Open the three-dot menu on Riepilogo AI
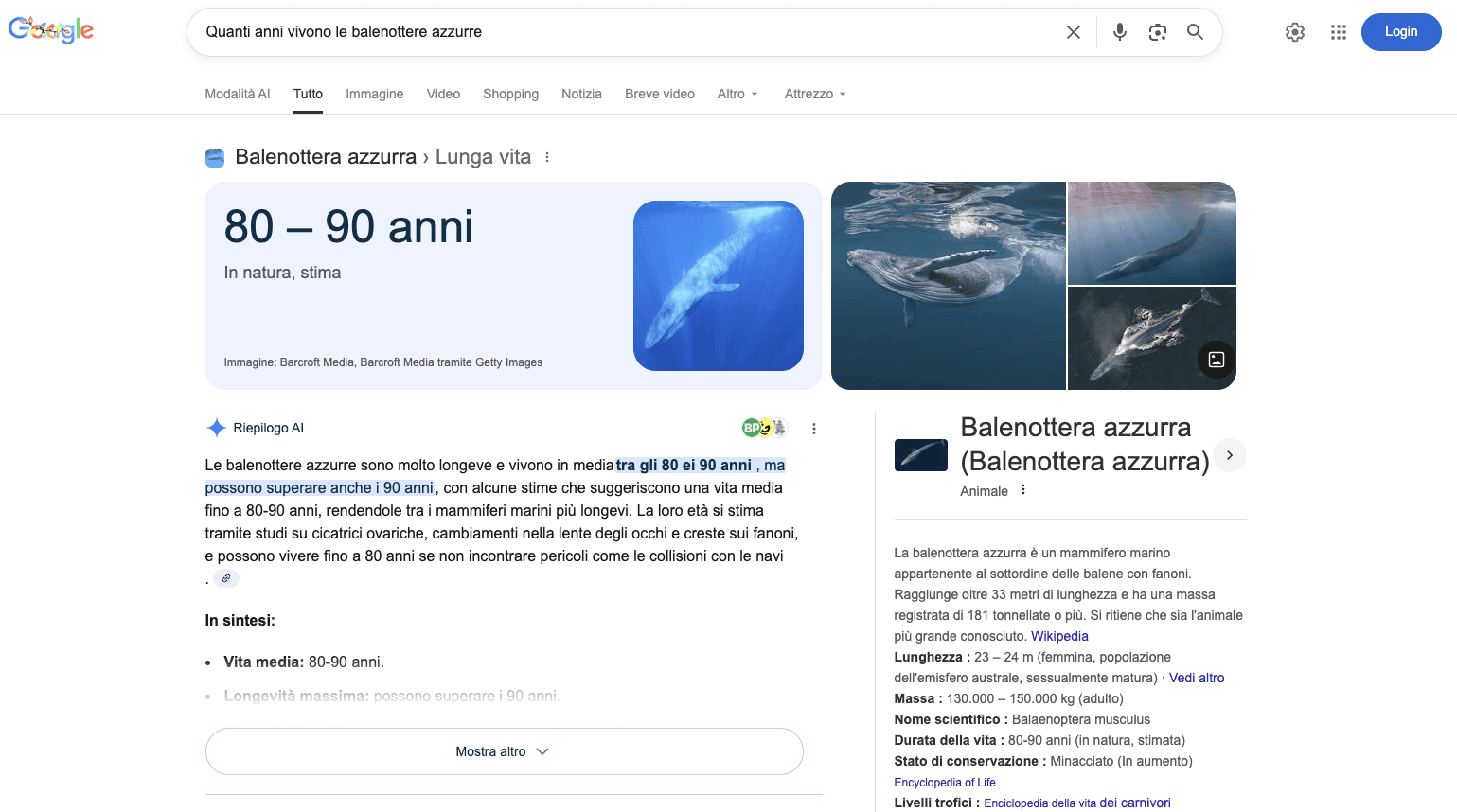The width and height of the screenshot is (1457, 812). (814, 428)
